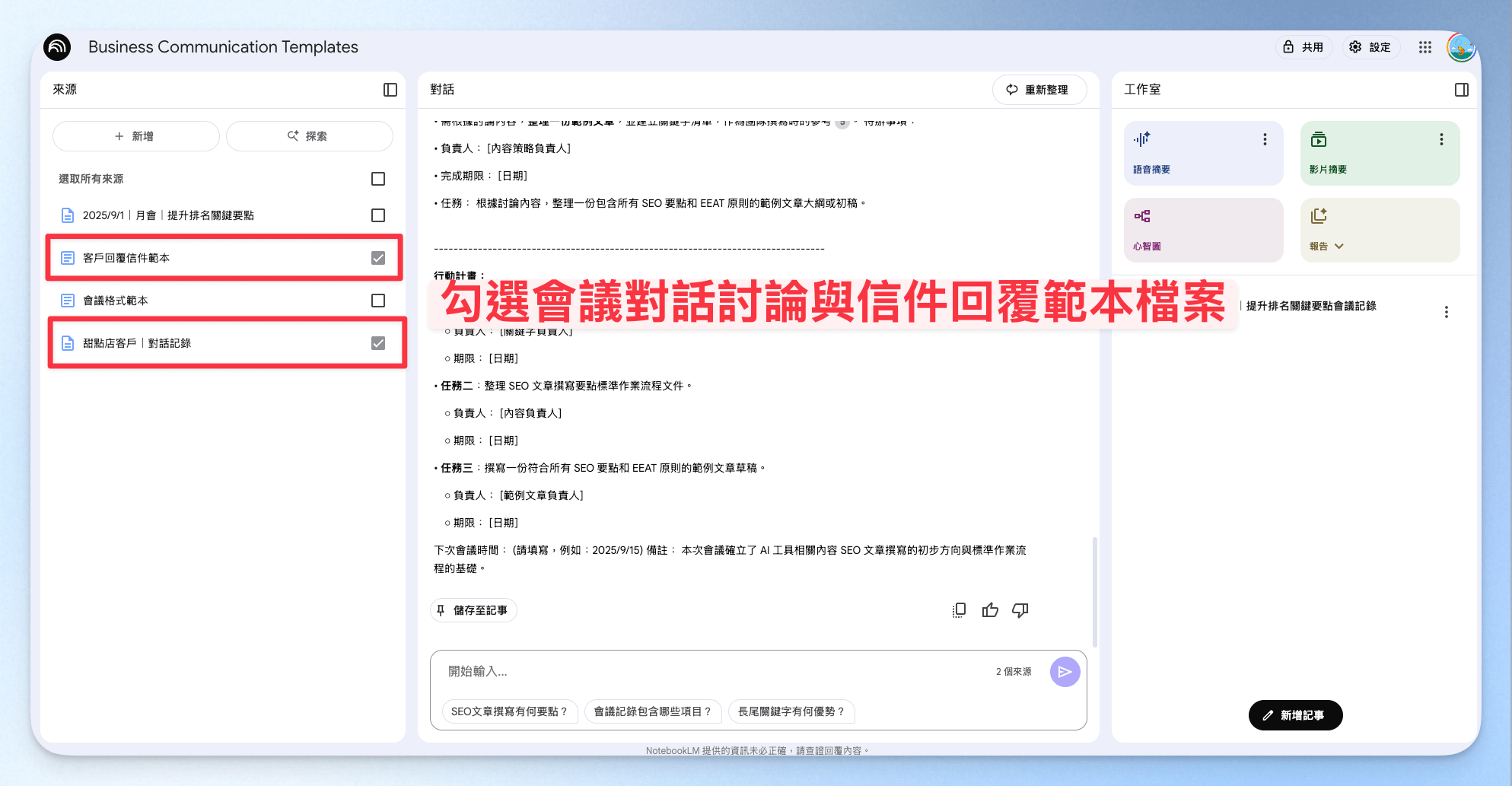1512x786 pixels.
Task: Expand the 報告 dropdown chevron
Action: click(1339, 247)
